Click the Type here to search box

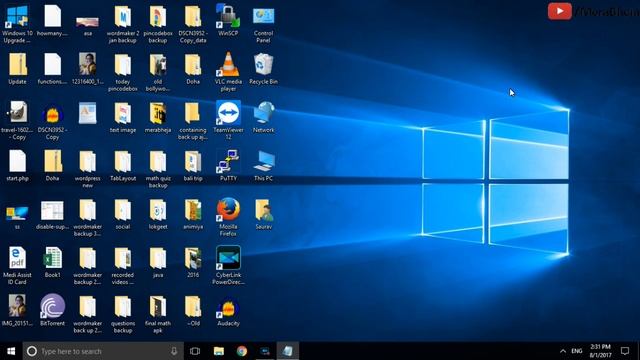click(103, 351)
